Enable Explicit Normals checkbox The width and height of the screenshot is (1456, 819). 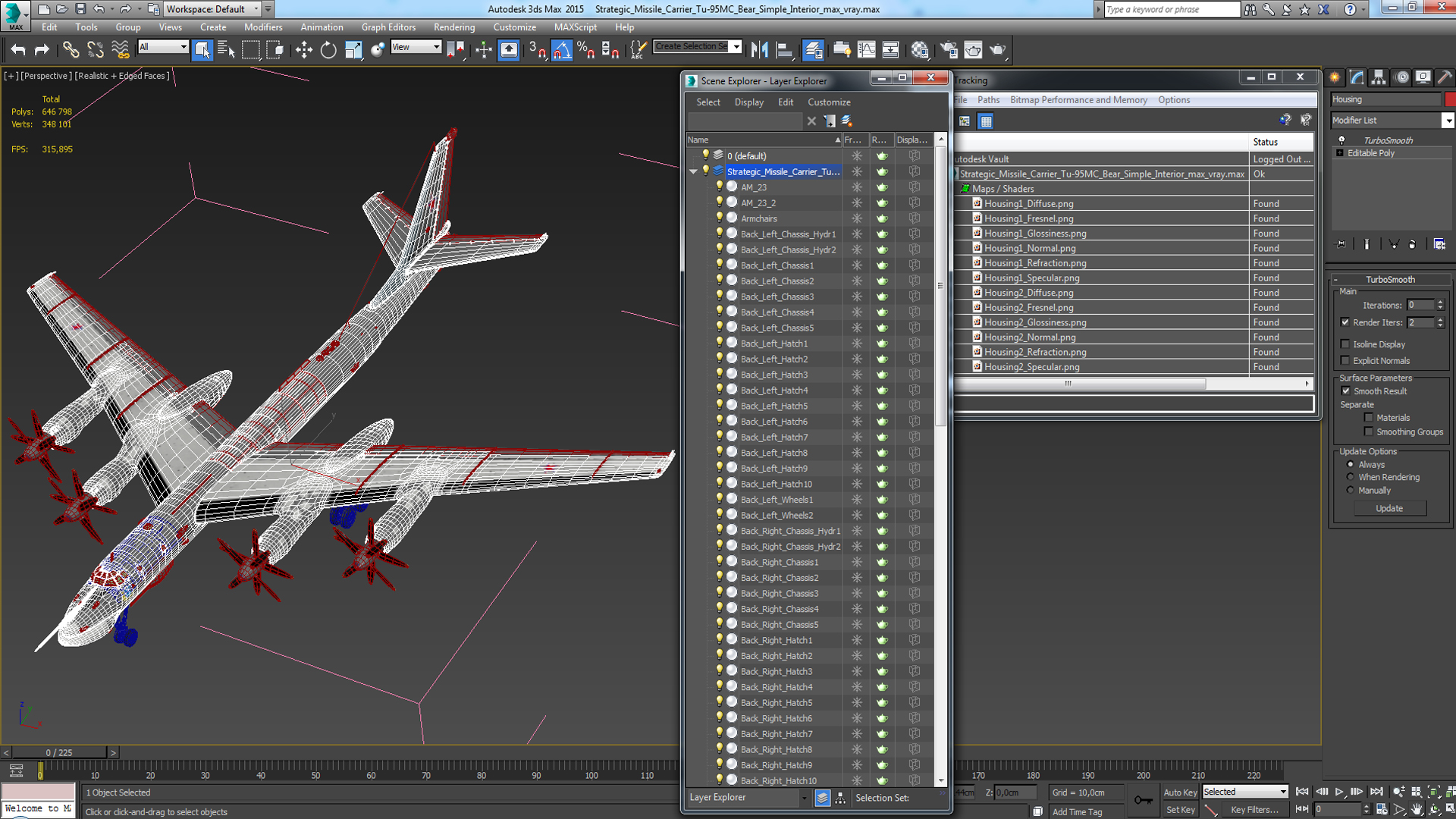1345,361
